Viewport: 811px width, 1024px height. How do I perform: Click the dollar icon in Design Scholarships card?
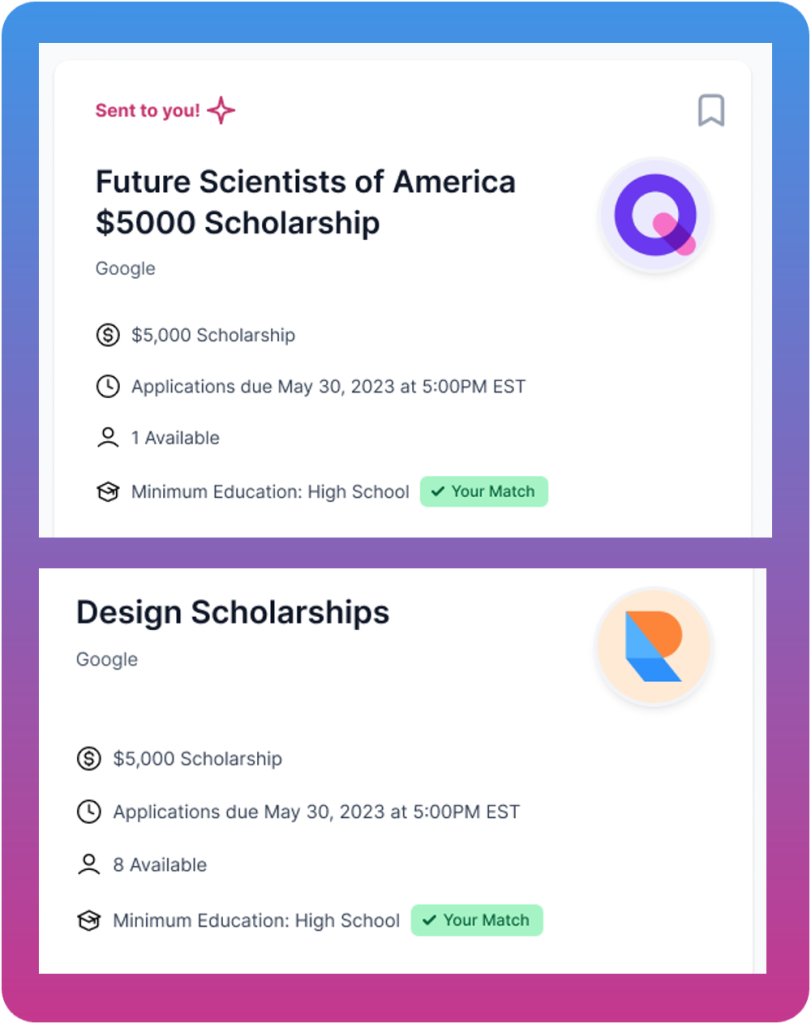89,759
